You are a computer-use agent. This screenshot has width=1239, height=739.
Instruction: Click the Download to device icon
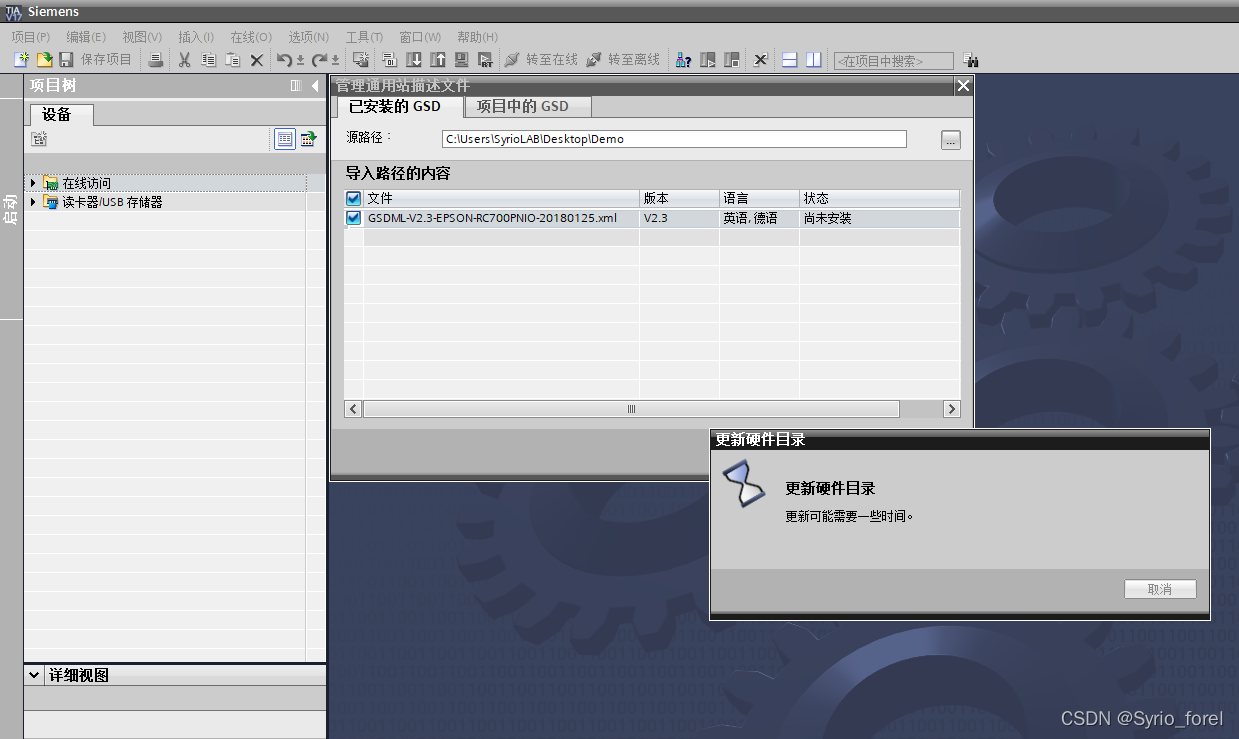pyautogui.click(x=413, y=60)
